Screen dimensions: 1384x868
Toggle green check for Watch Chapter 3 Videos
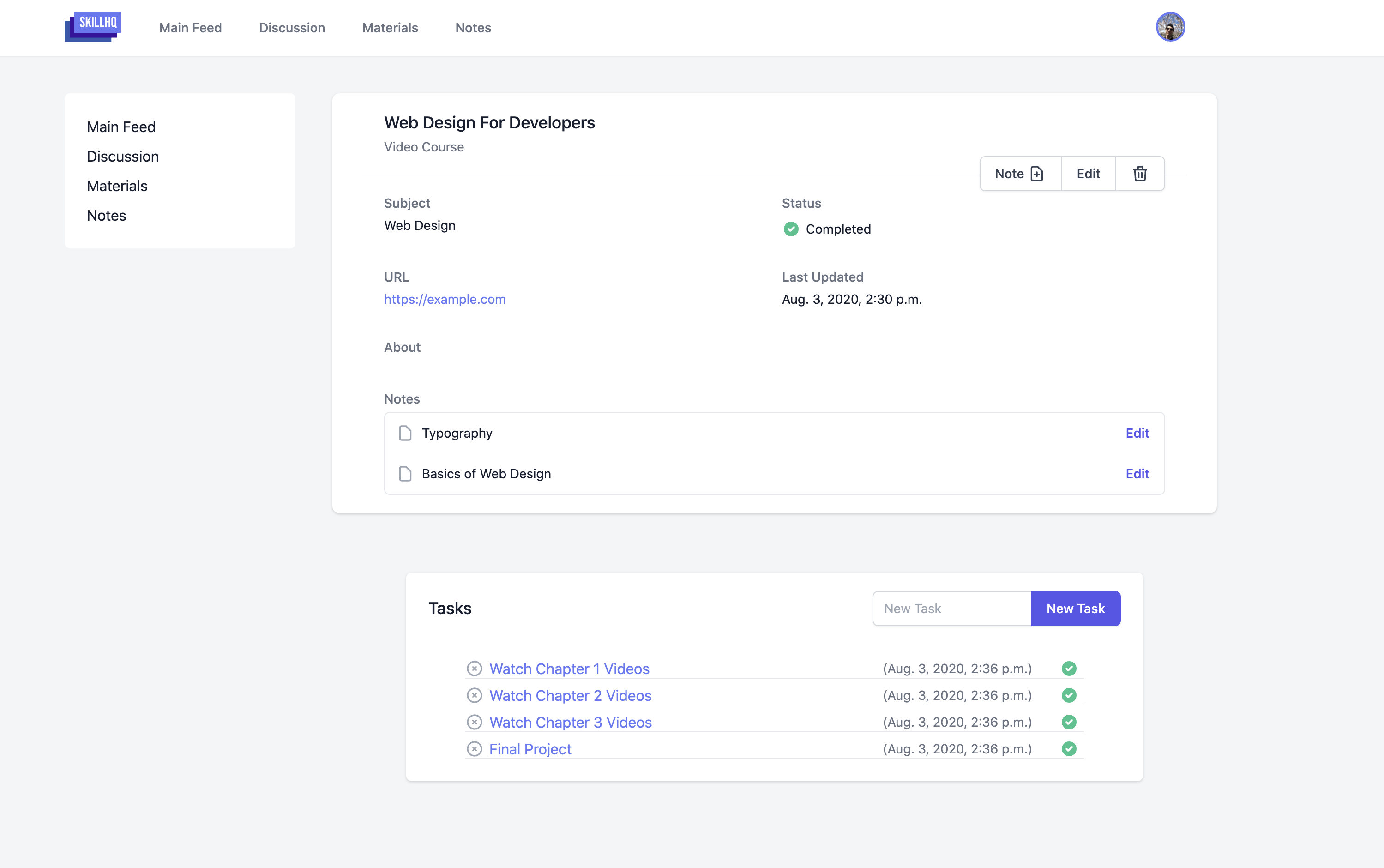[x=1068, y=722]
